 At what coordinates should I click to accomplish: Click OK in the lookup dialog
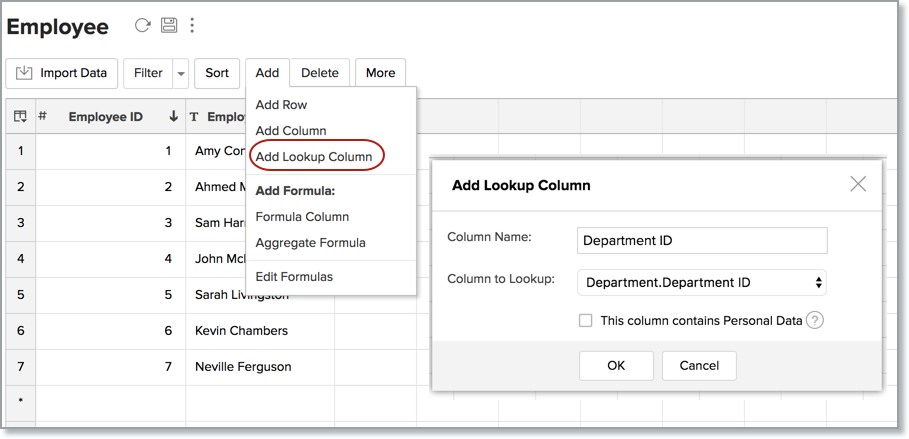616,366
